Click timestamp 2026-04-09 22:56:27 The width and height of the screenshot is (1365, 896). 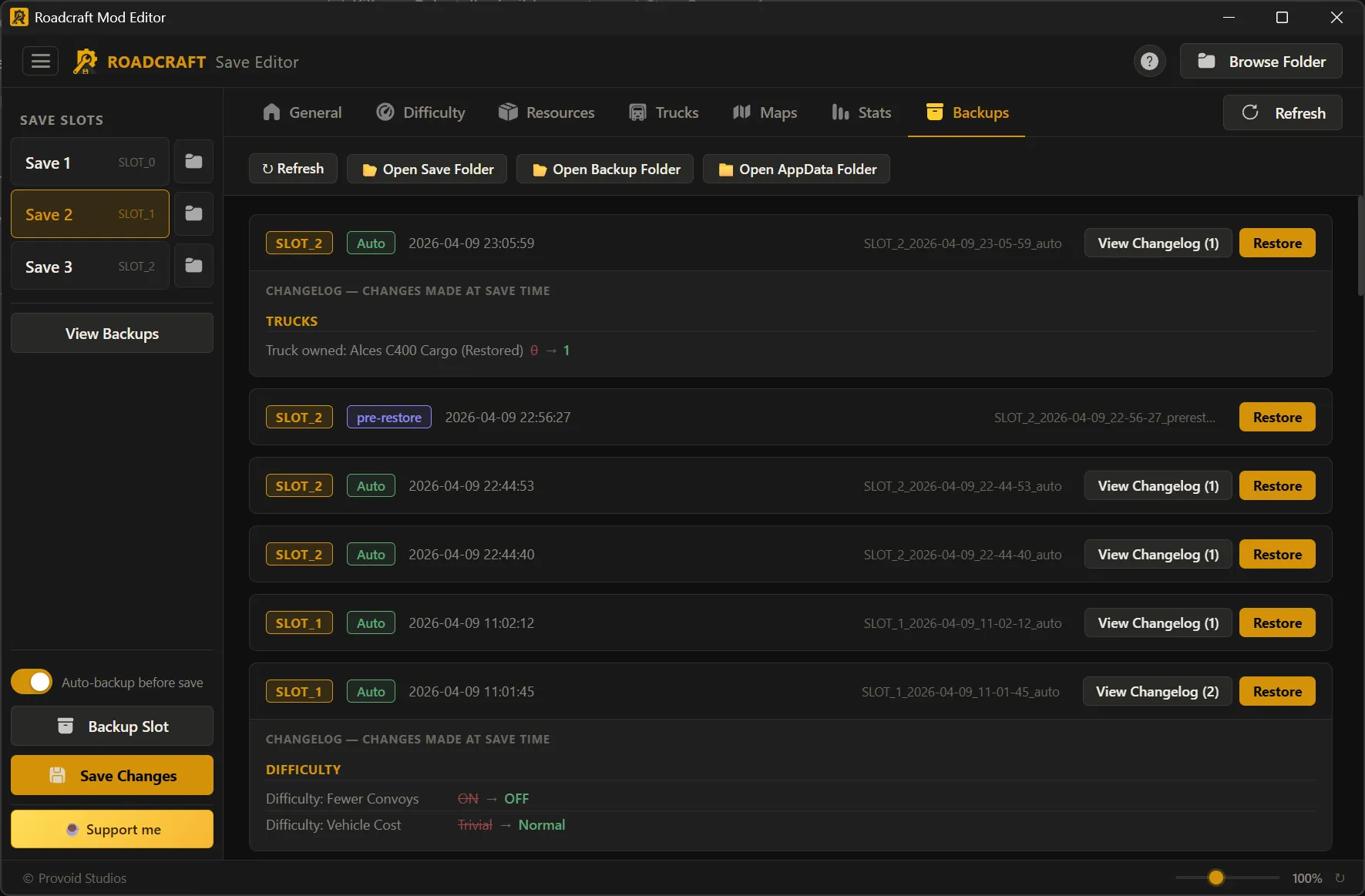pos(508,417)
